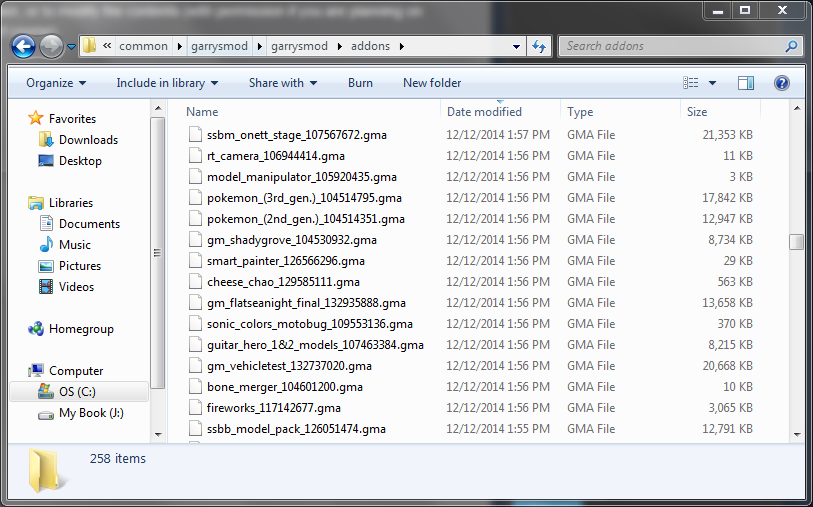Image resolution: width=813 pixels, height=507 pixels.
Task: Select OS (C:) drive
Action: pyautogui.click(x=79, y=392)
